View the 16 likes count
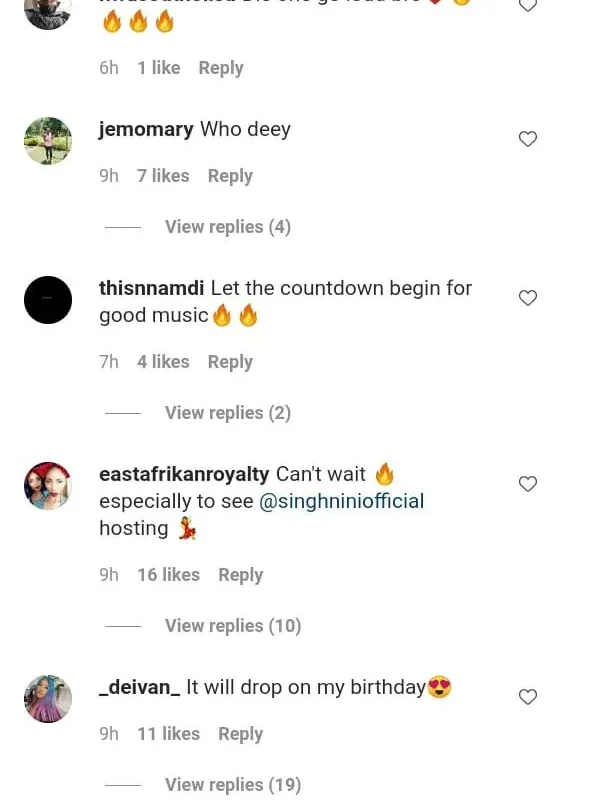 pyautogui.click(x=168, y=575)
